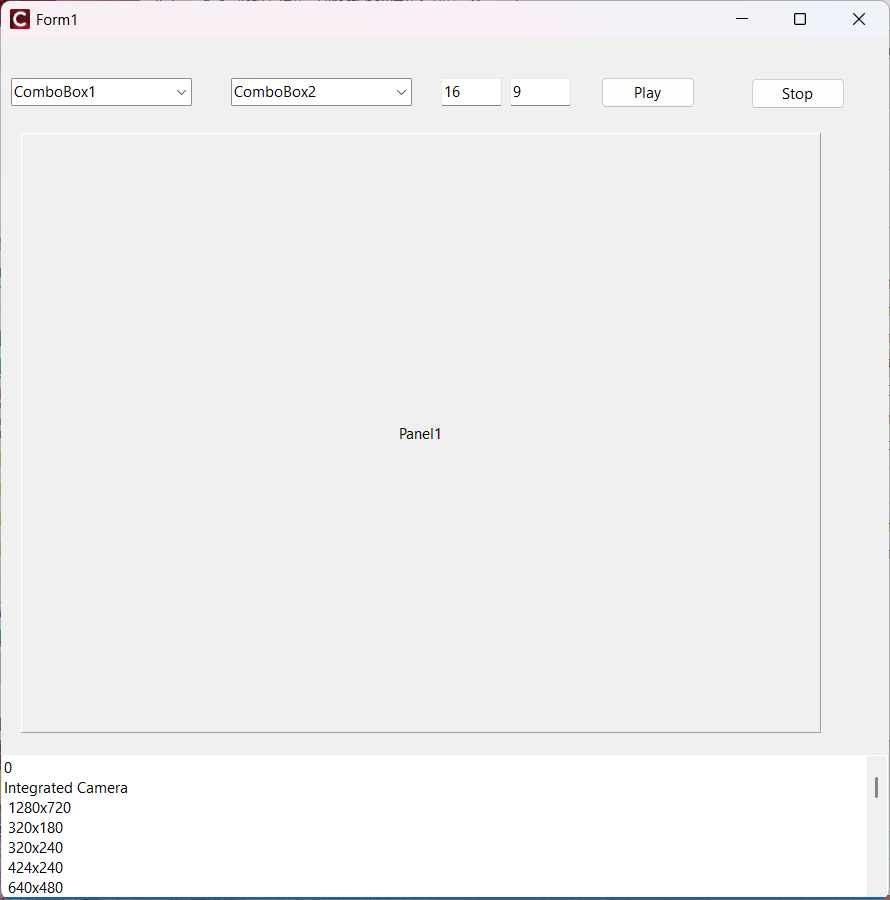Click the "1280x720" resolution line

pyautogui.click(x=40, y=808)
